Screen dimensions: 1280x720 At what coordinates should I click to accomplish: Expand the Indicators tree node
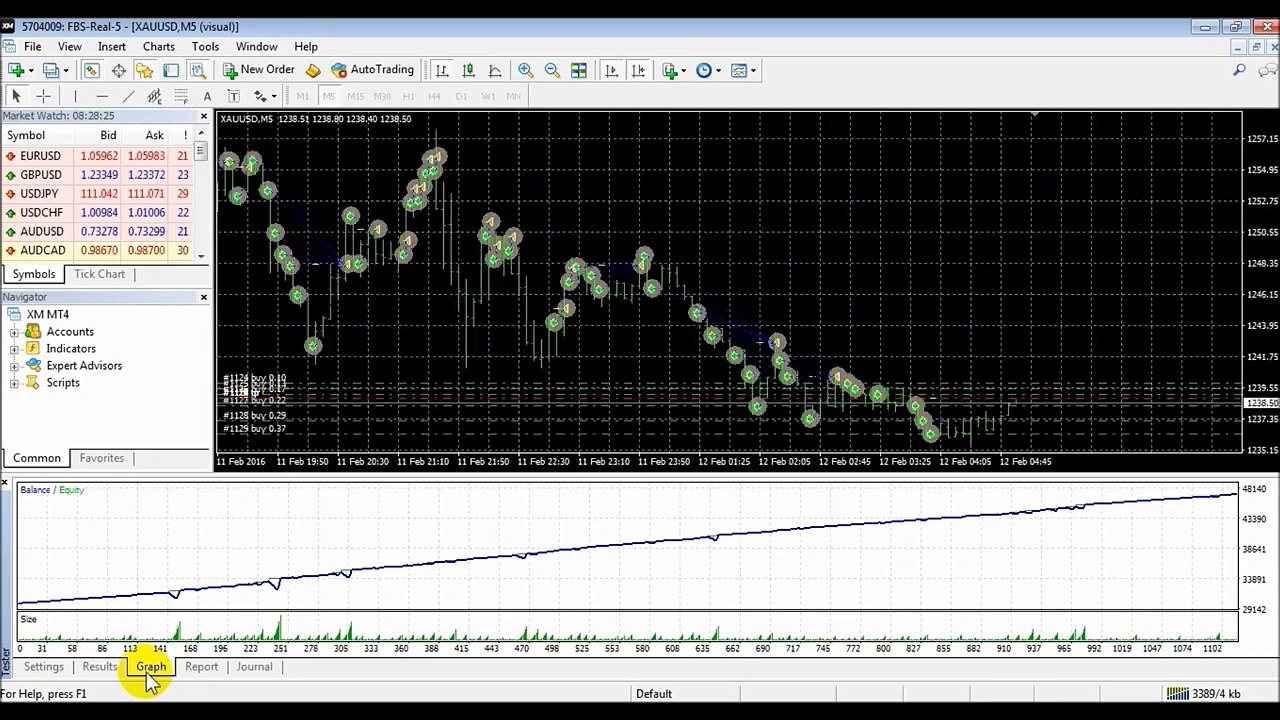click(x=14, y=349)
